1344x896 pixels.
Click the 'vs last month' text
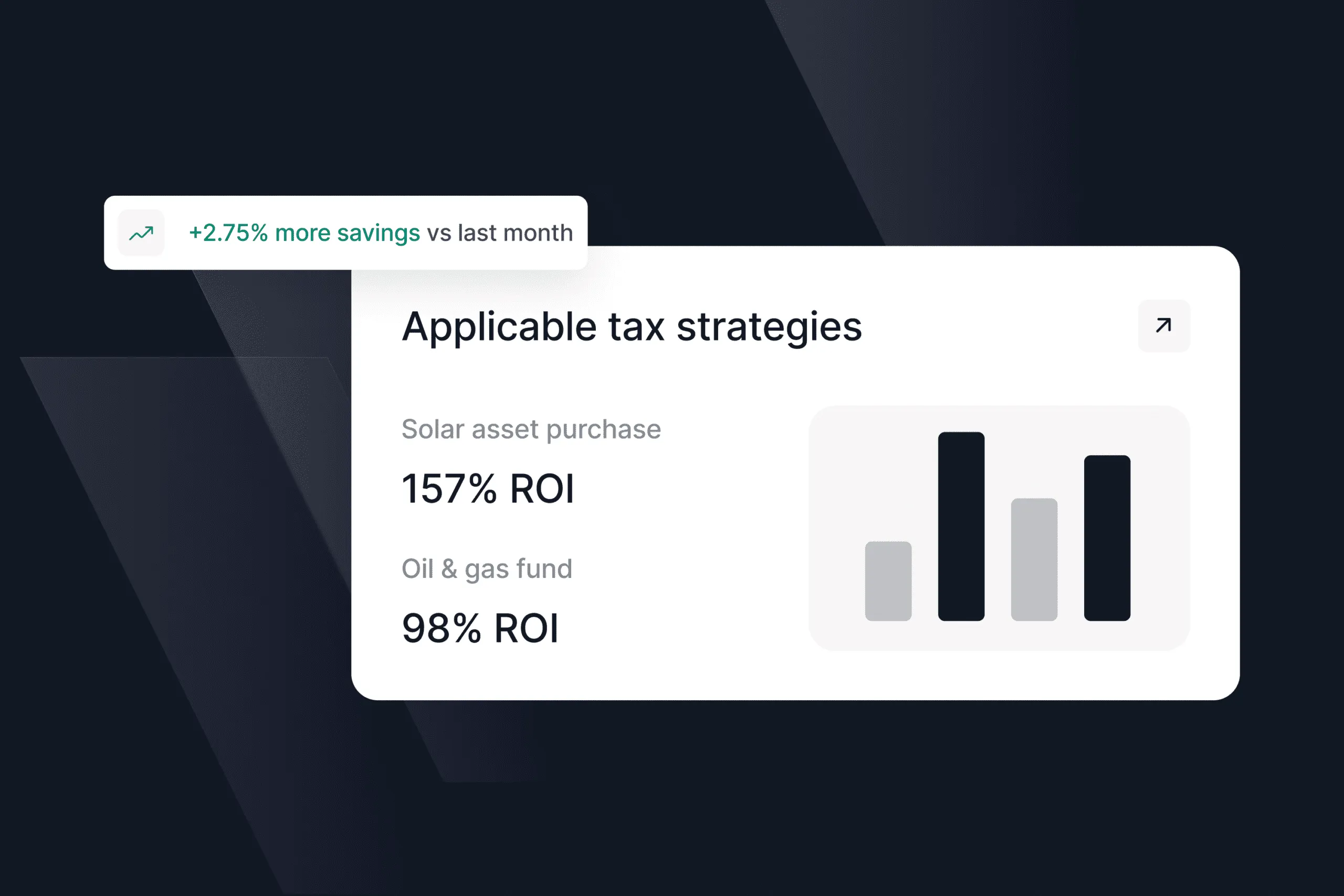click(500, 233)
